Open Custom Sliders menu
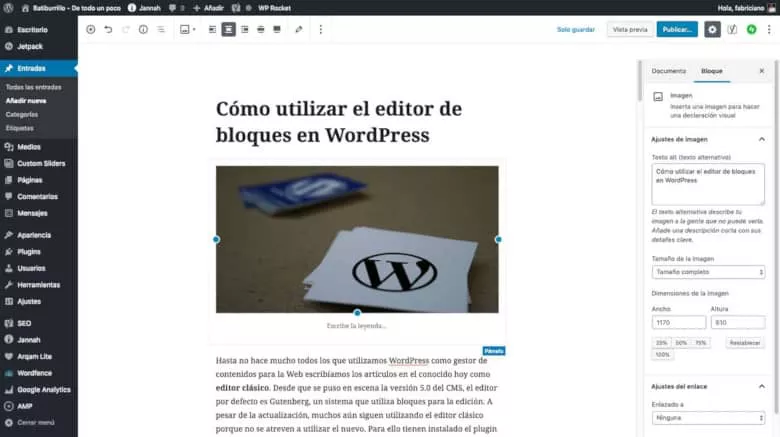 [39, 163]
